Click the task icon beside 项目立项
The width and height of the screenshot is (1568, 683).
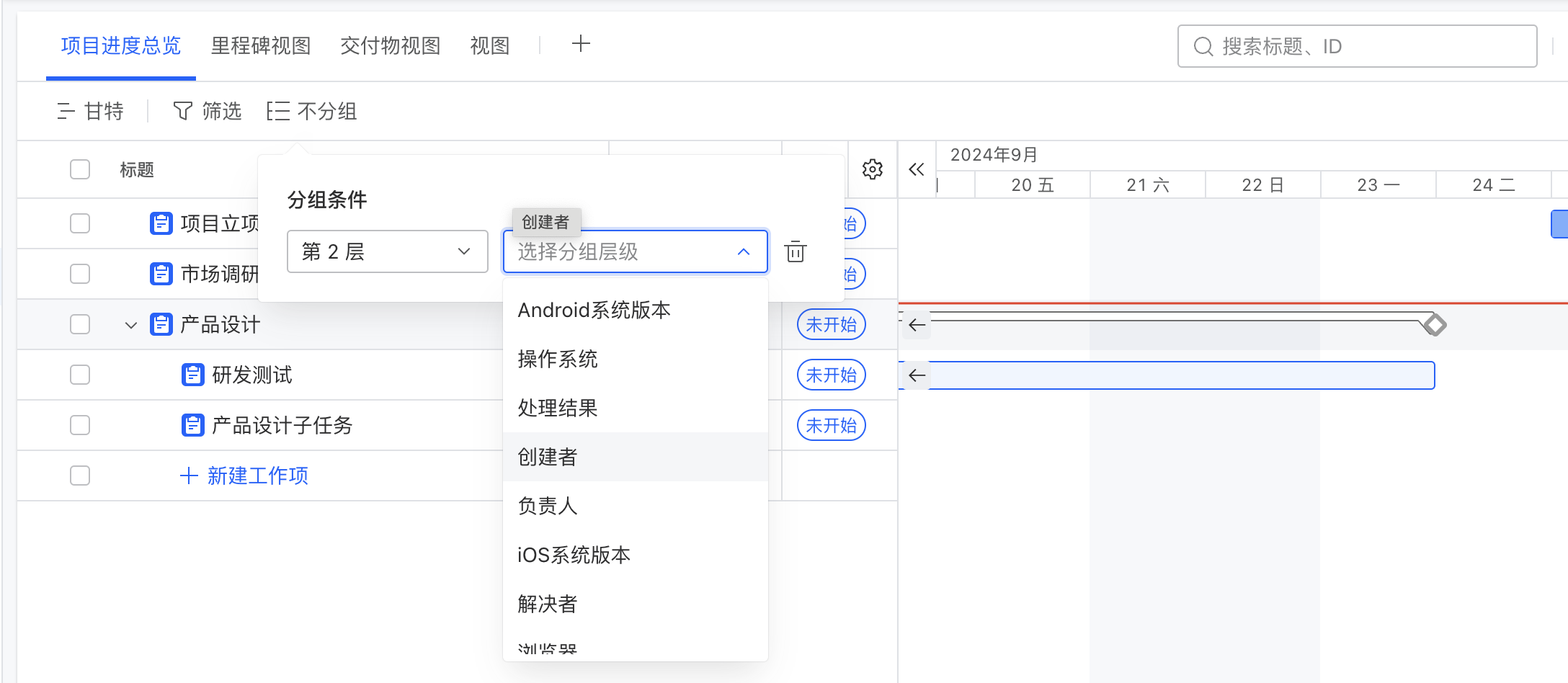point(161,223)
